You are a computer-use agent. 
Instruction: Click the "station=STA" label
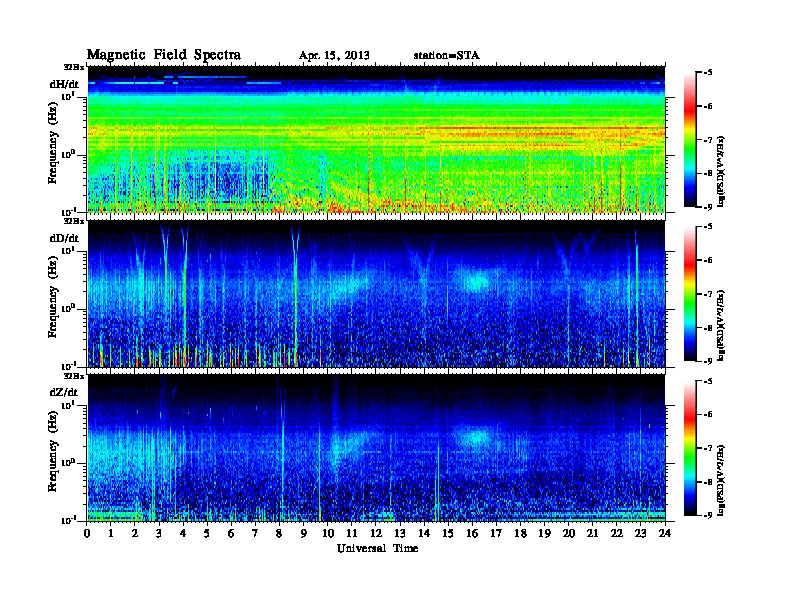point(447,56)
